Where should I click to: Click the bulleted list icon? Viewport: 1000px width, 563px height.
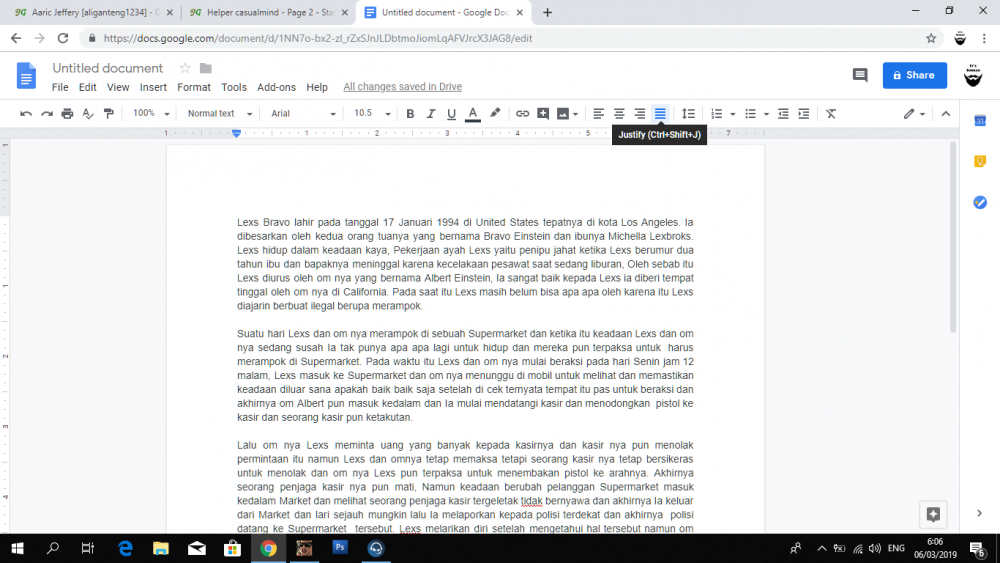(750, 113)
